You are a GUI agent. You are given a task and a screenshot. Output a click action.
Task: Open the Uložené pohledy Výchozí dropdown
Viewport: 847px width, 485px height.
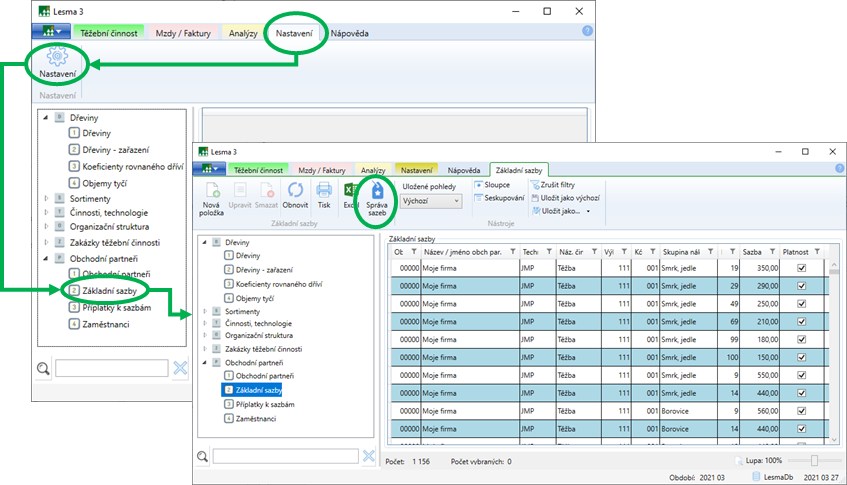(431, 201)
